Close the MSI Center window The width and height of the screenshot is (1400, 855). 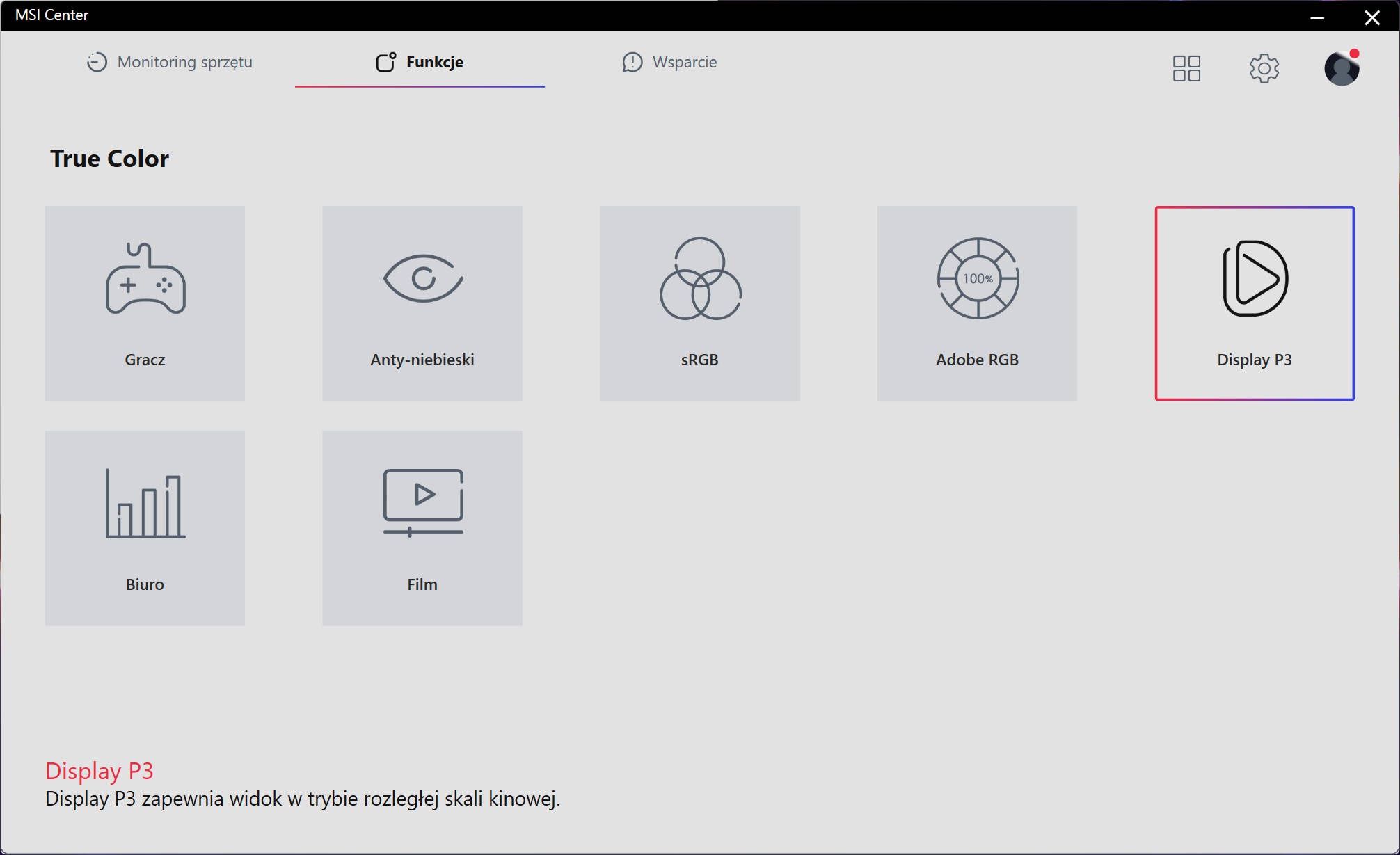(x=1372, y=17)
